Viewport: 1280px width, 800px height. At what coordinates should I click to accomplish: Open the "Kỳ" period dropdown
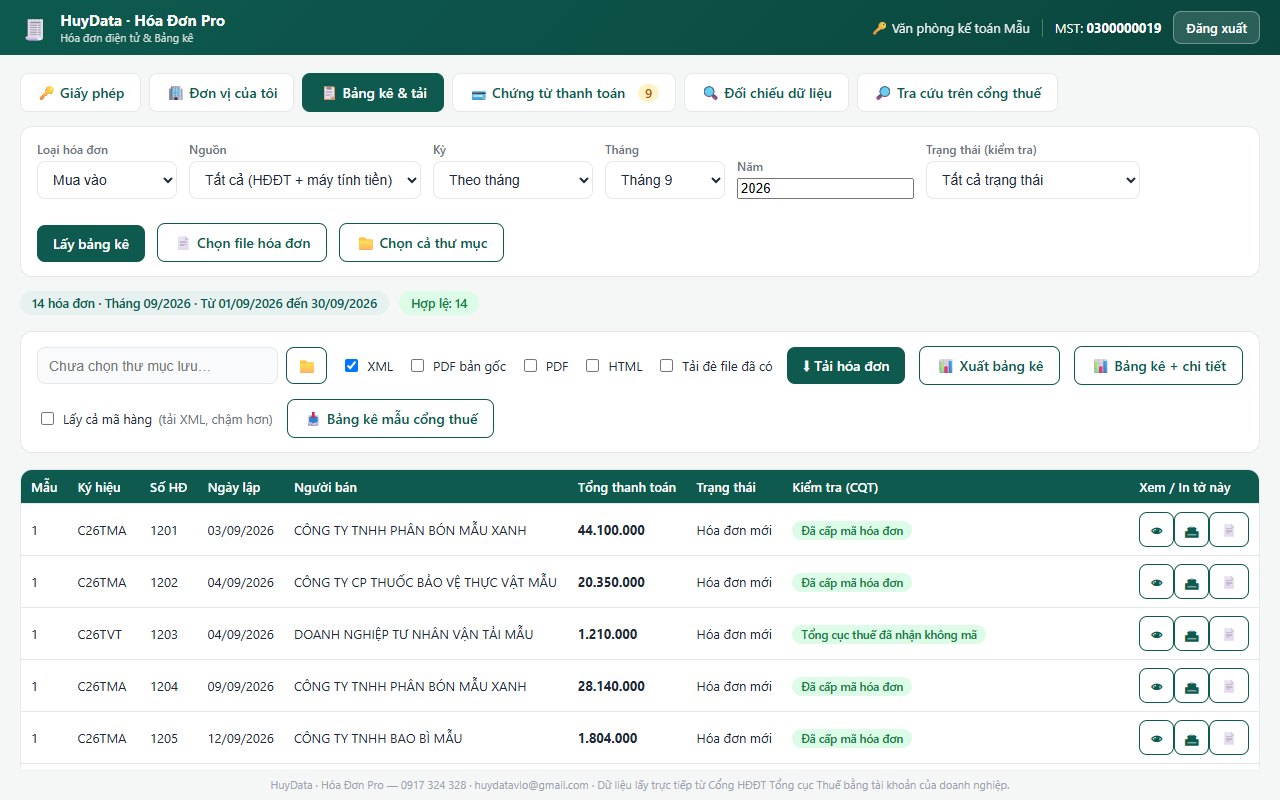pos(513,180)
